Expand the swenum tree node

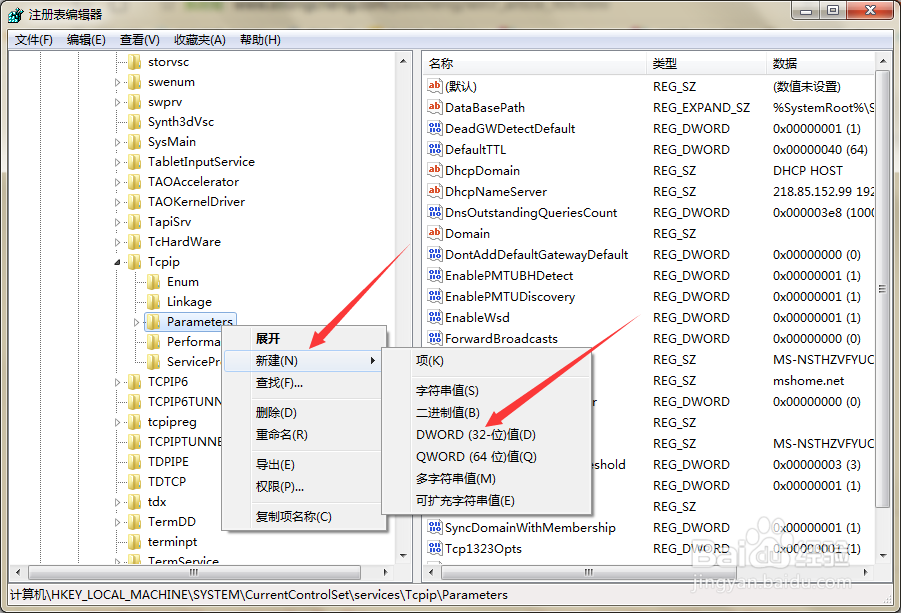click(117, 82)
